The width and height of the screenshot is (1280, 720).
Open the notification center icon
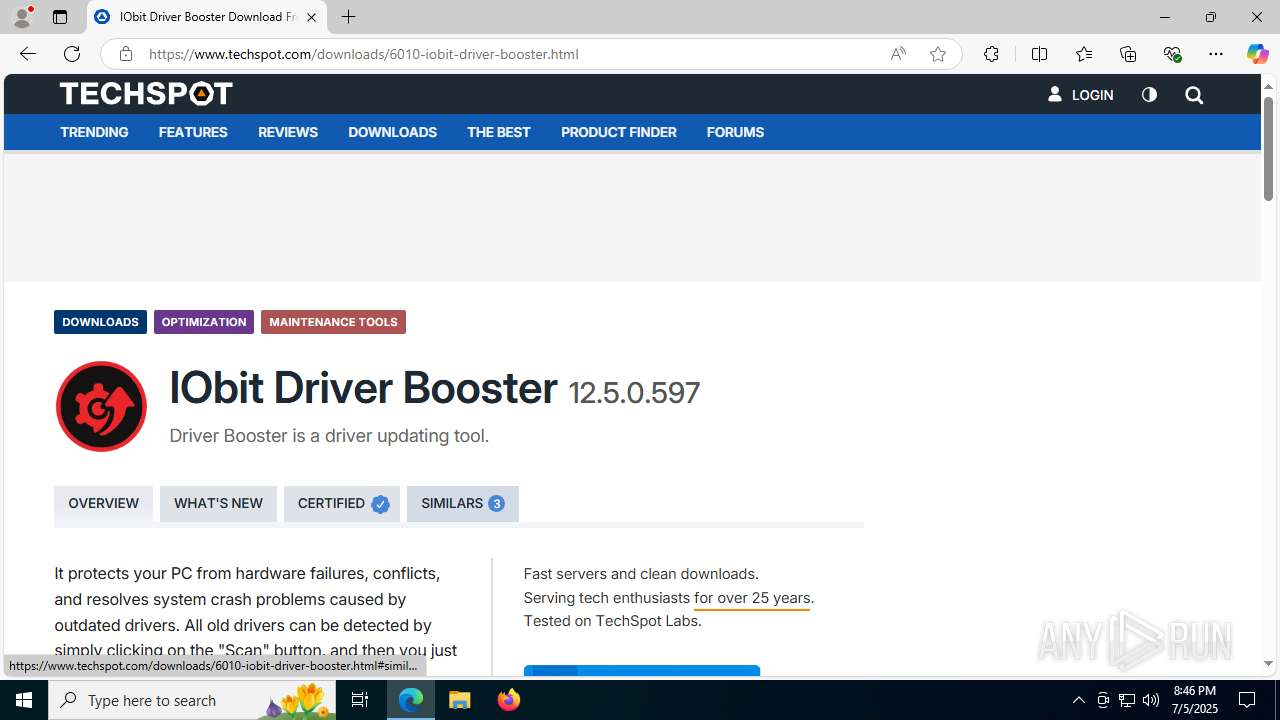1248,700
